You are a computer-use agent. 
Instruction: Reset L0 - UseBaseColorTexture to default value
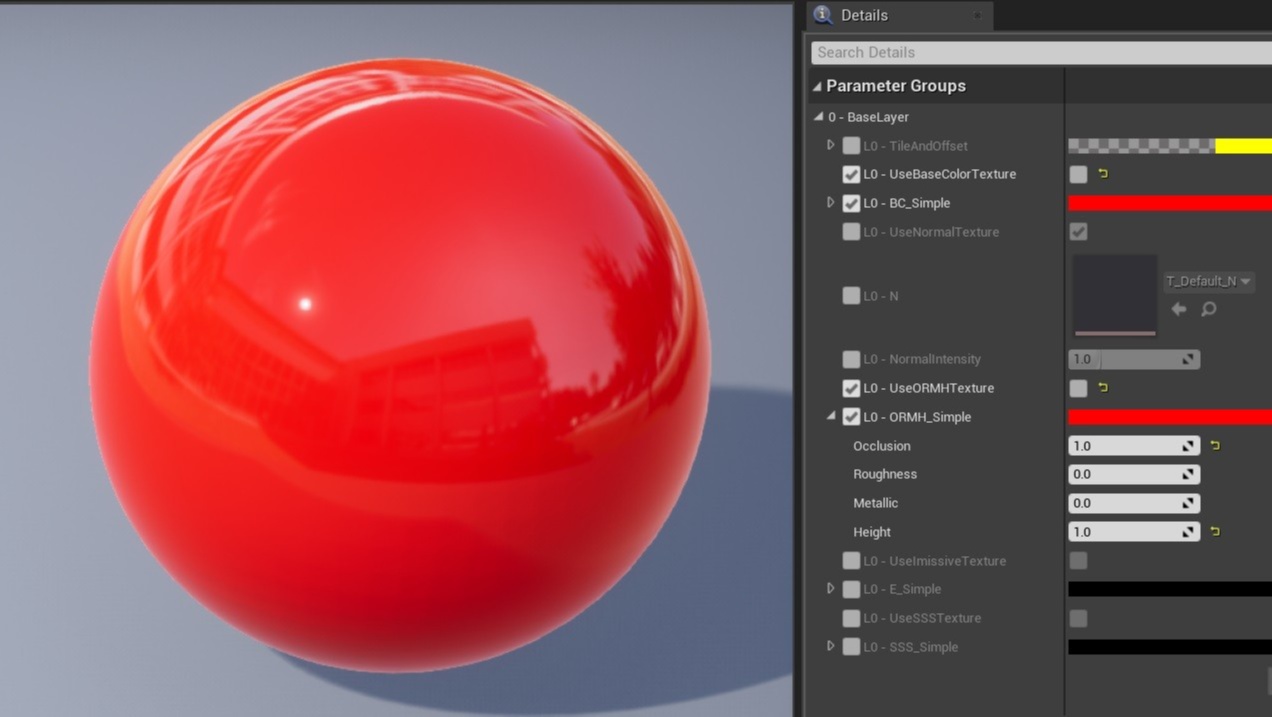click(x=1103, y=174)
